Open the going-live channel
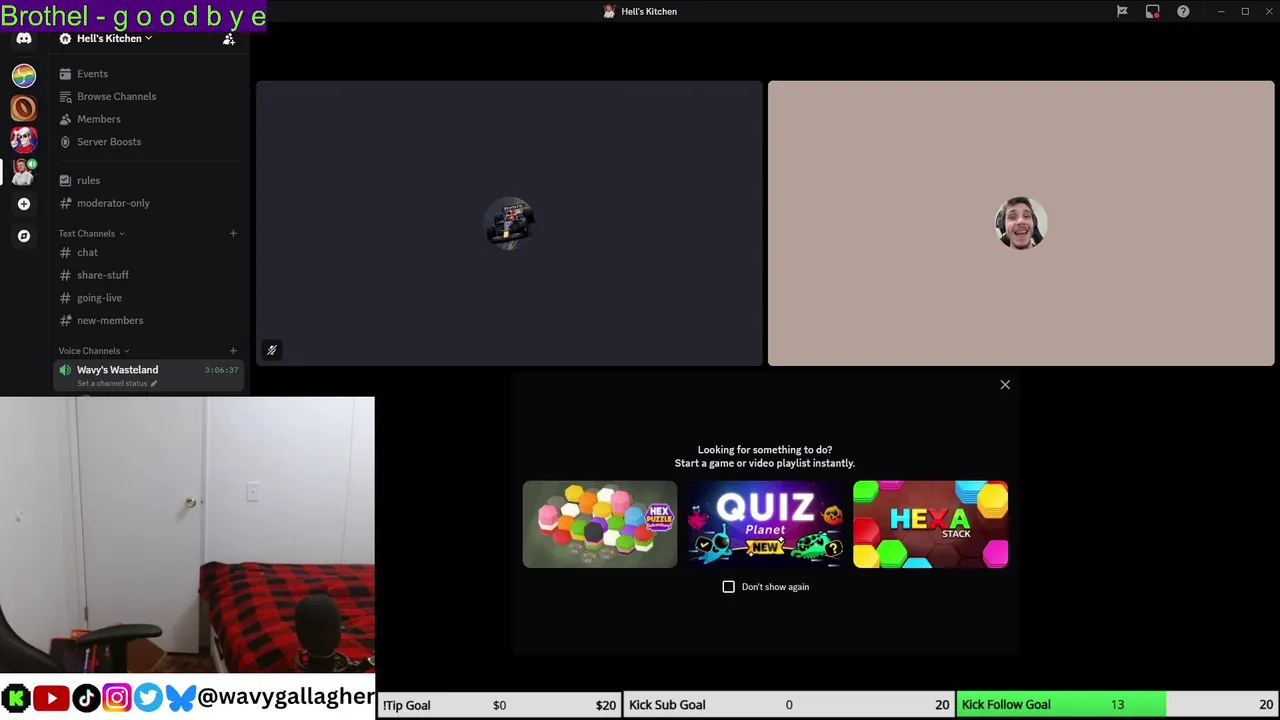 click(148, 298)
